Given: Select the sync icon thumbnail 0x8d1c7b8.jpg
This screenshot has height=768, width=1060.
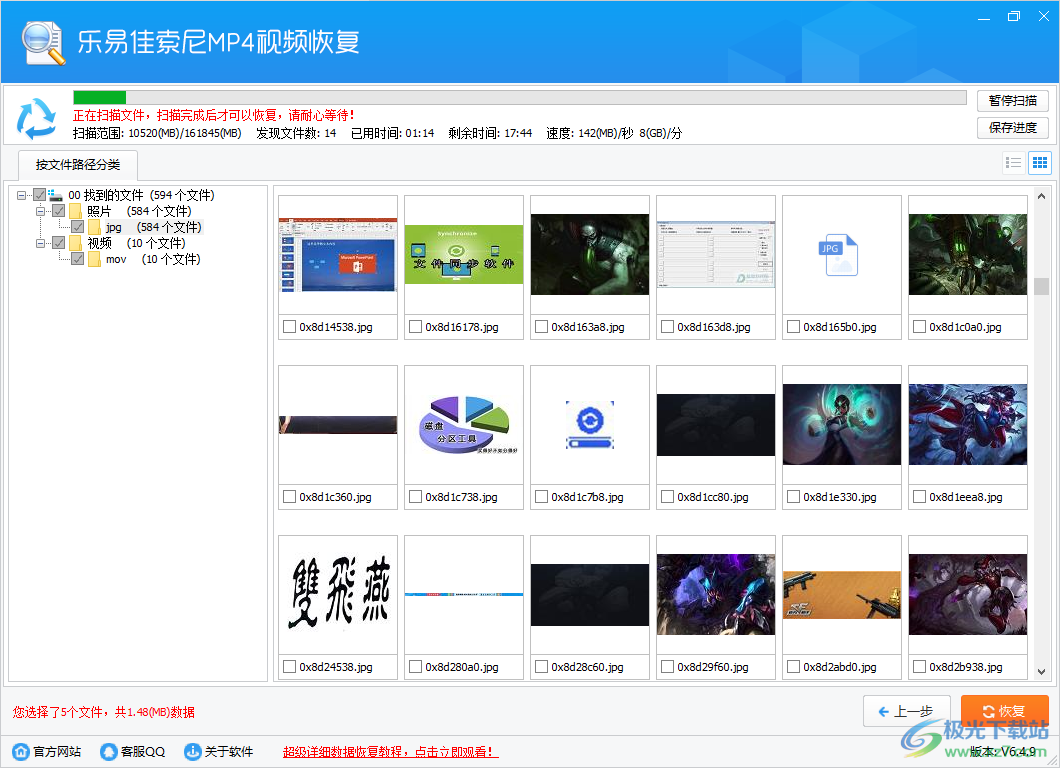Looking at the screenshot, I should point(589,425).
